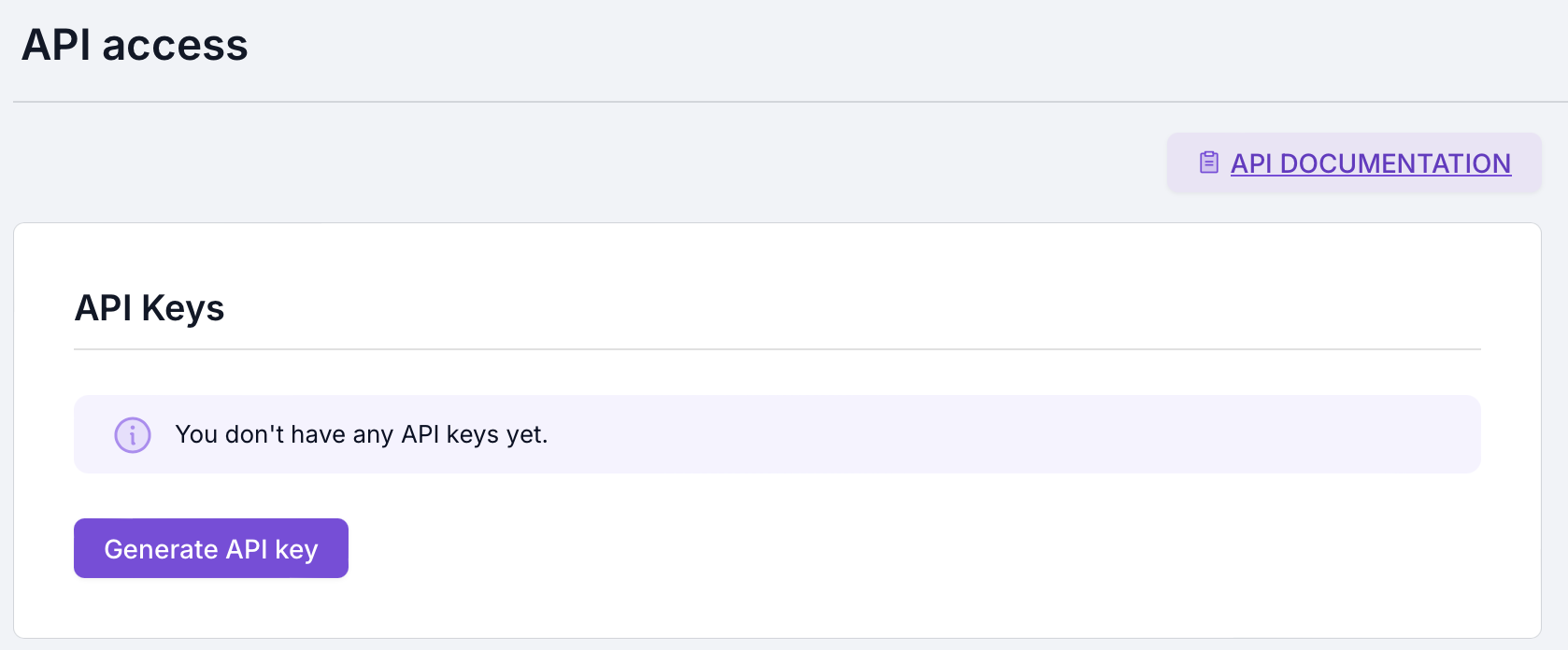Click the word 'Keys' in the card heading
This screenshot has height=650, width=1568.
pos(183,308)
